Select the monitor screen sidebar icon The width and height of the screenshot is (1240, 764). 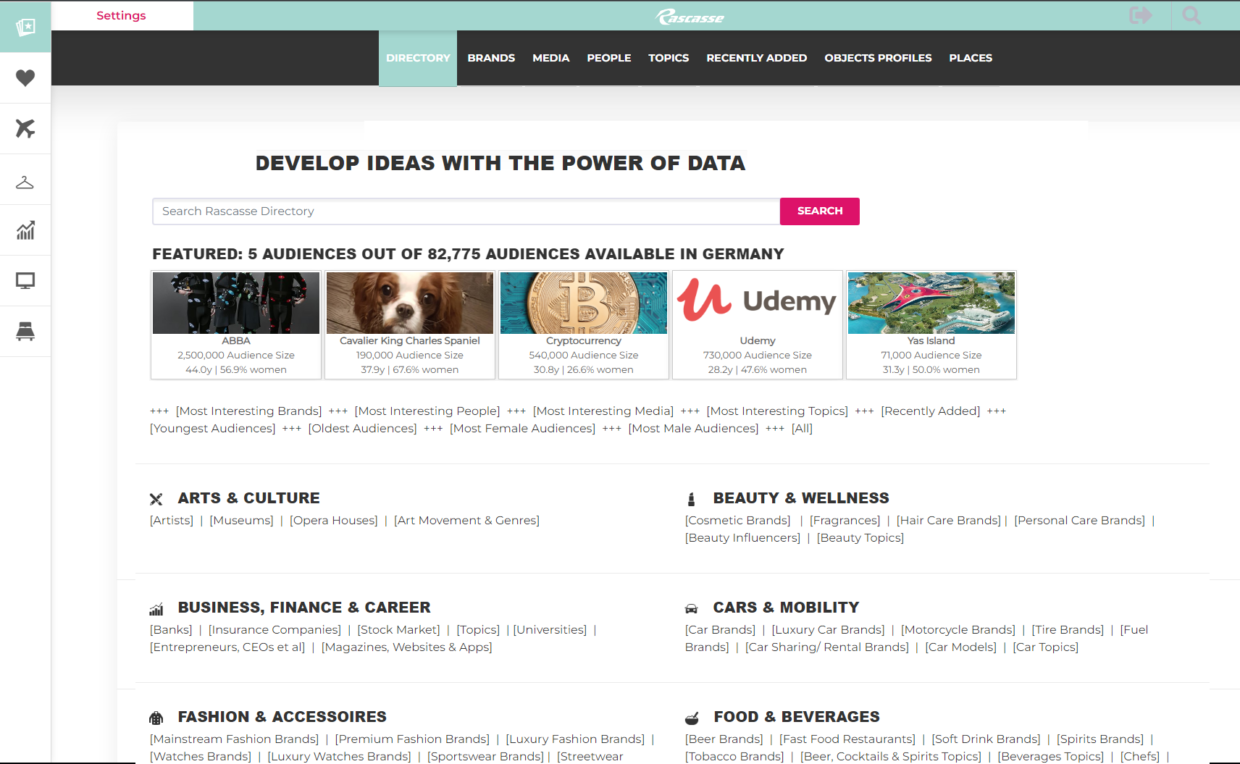pyautogui.click(x=25, y=281)
